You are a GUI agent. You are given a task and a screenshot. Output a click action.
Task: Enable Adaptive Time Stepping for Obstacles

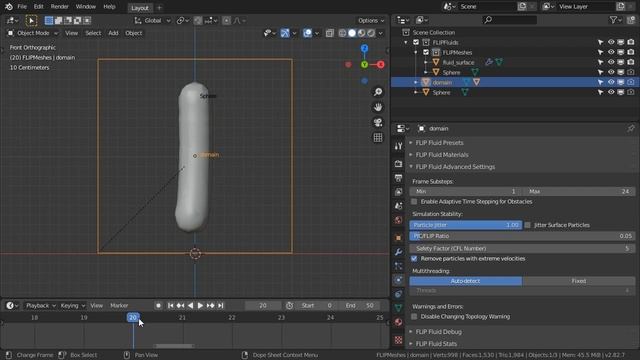point(414,202)
